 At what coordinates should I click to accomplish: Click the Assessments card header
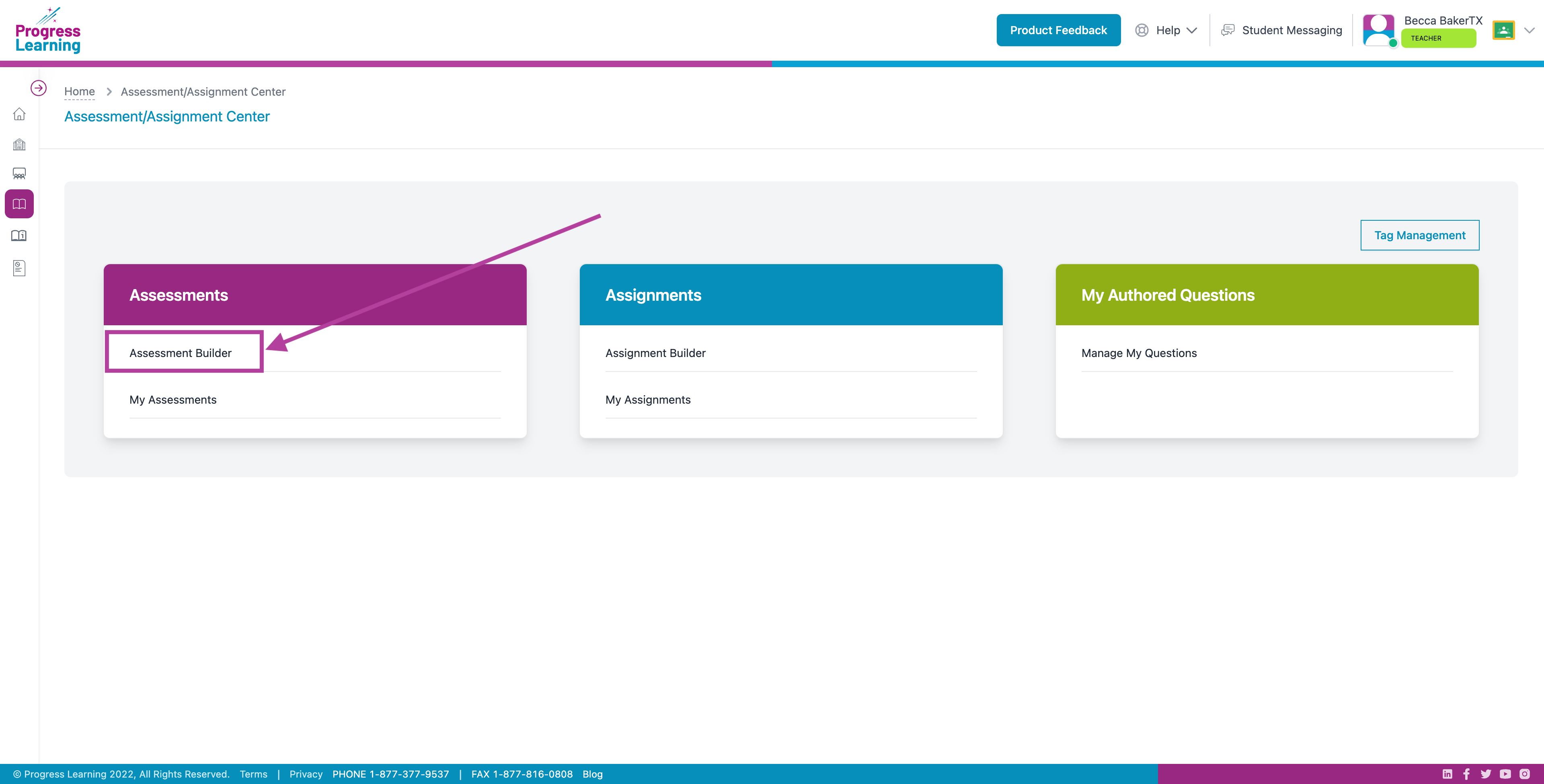pyautogui.click(x=315, y=295)
